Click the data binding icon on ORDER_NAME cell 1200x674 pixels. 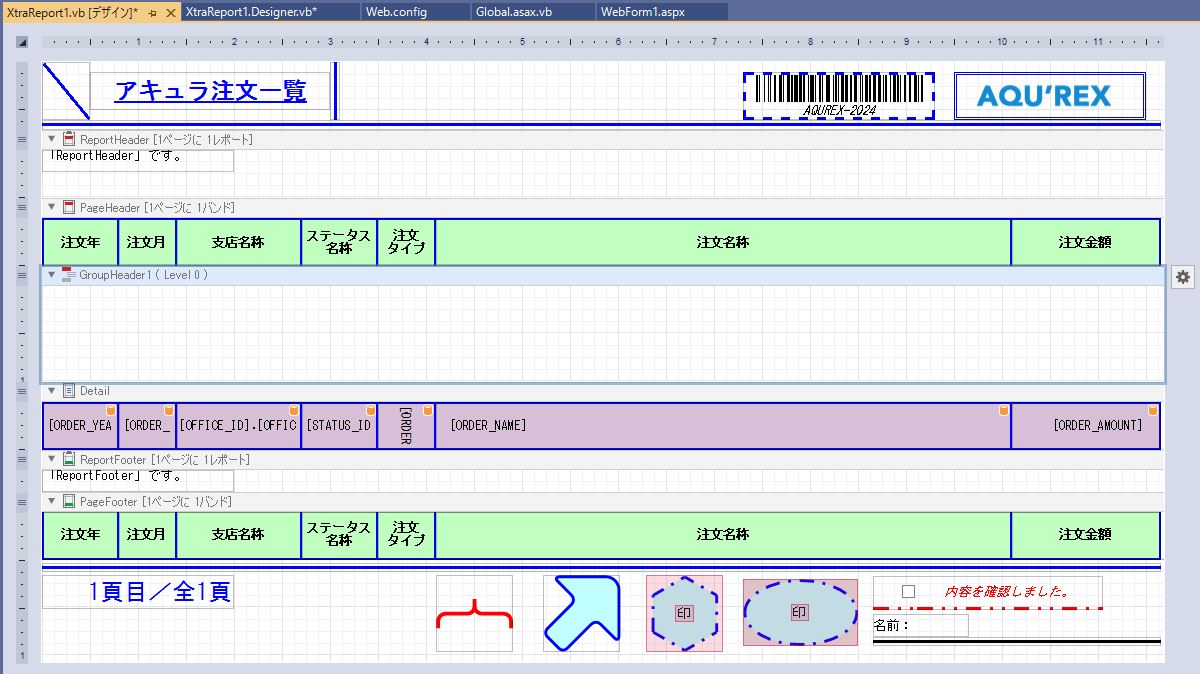coord(1003,410)
